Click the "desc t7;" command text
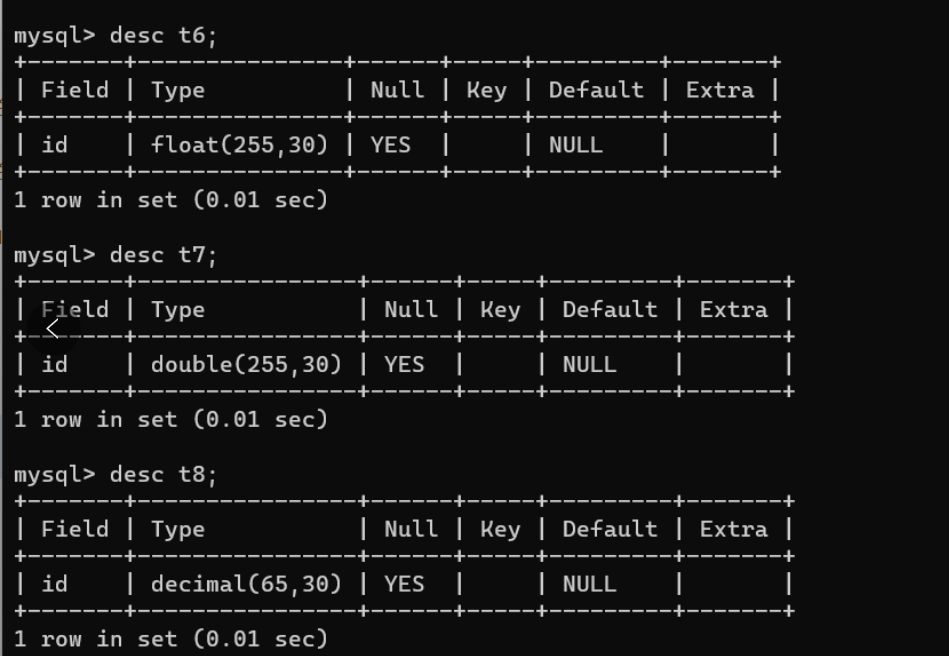The image size is (950, 656). 163,255
